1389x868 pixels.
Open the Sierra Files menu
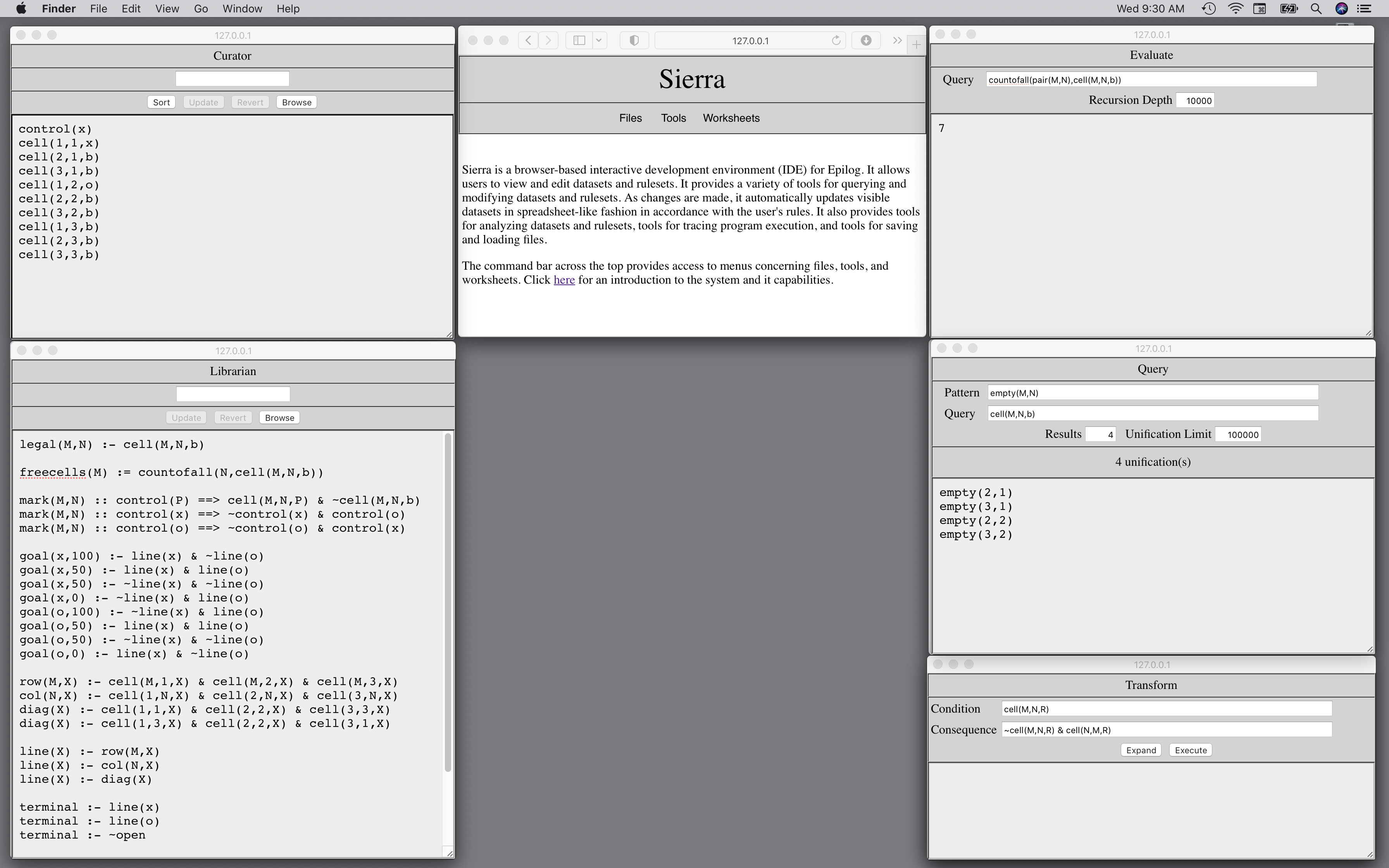tap(630, 118)
